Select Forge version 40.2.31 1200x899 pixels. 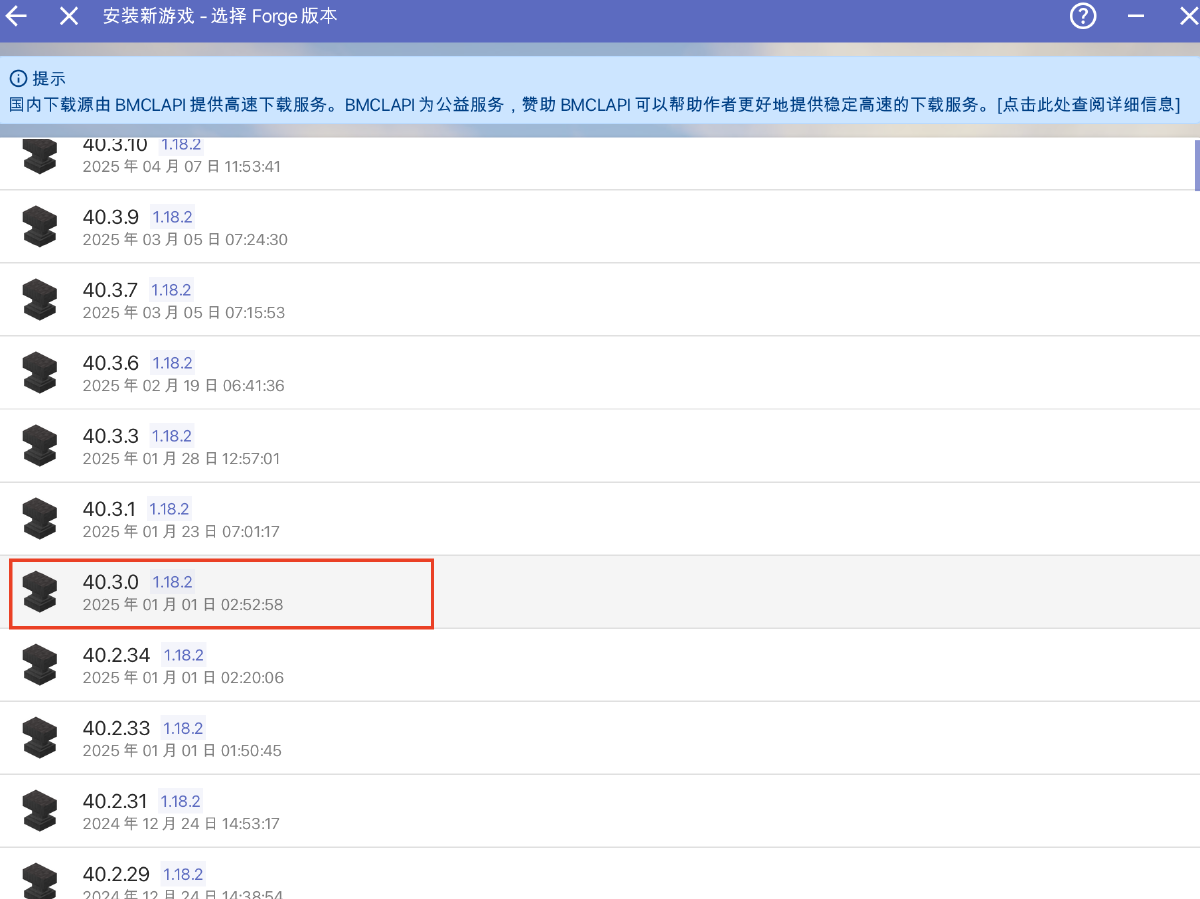[x=115, y=801]
